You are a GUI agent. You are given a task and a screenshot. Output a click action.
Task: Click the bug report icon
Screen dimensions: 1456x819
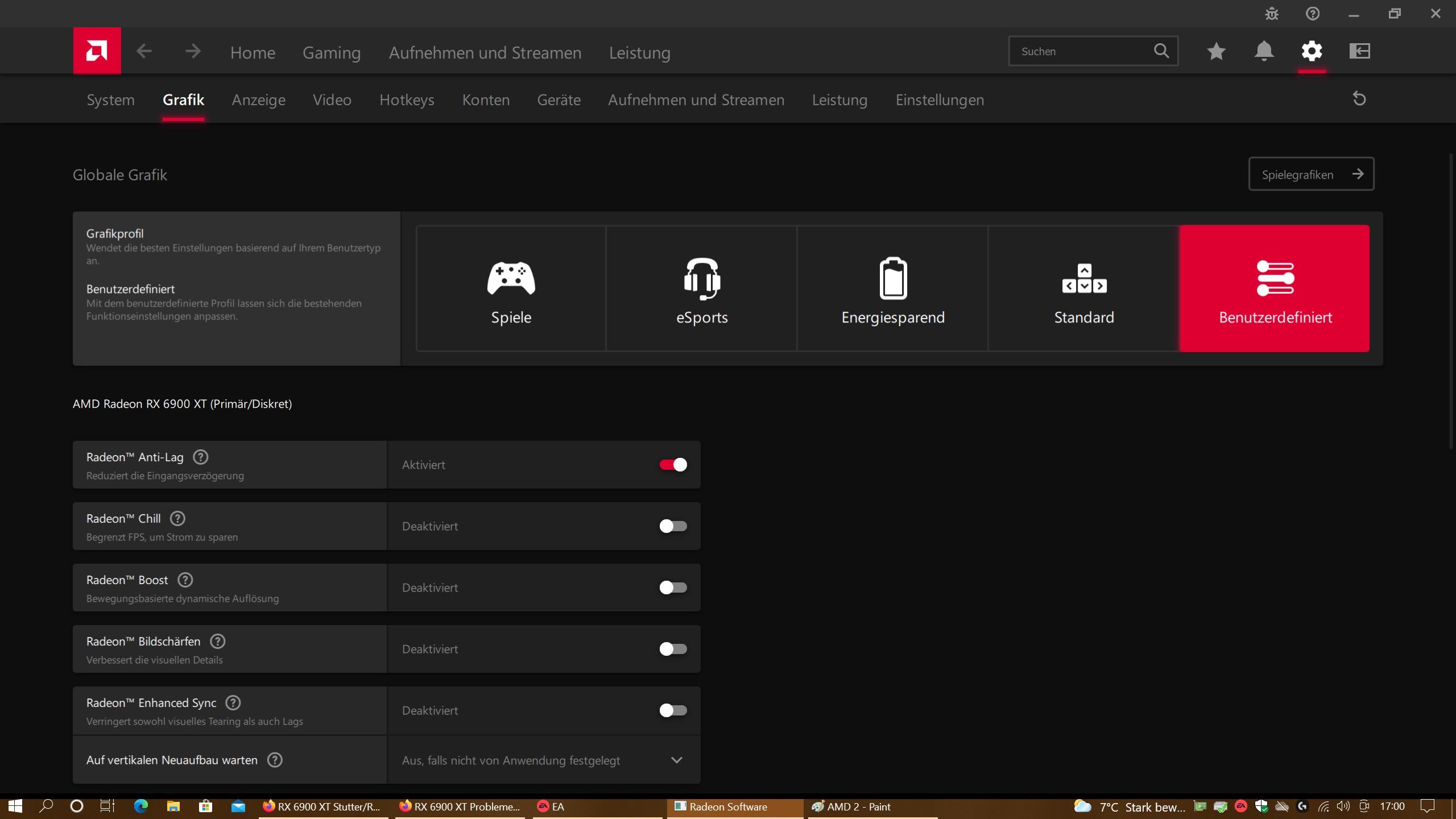click(x=1272, y=14)
